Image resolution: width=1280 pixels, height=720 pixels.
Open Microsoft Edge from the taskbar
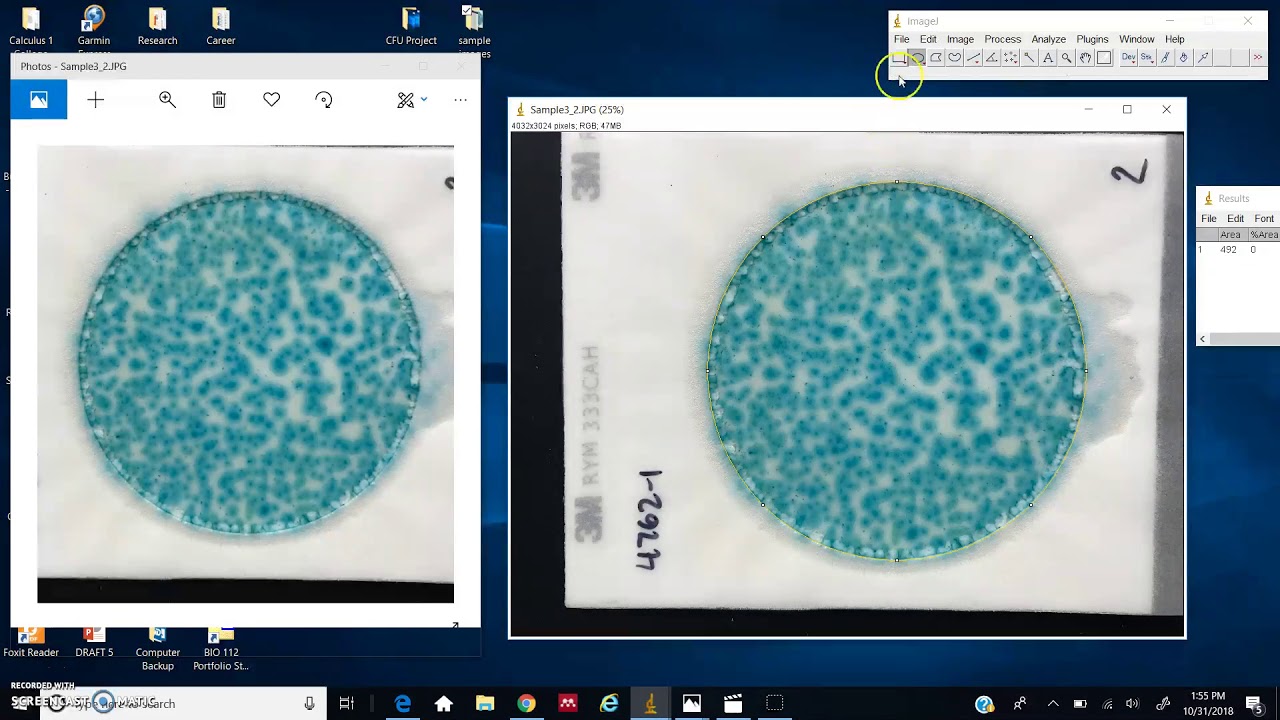[402, 703]
